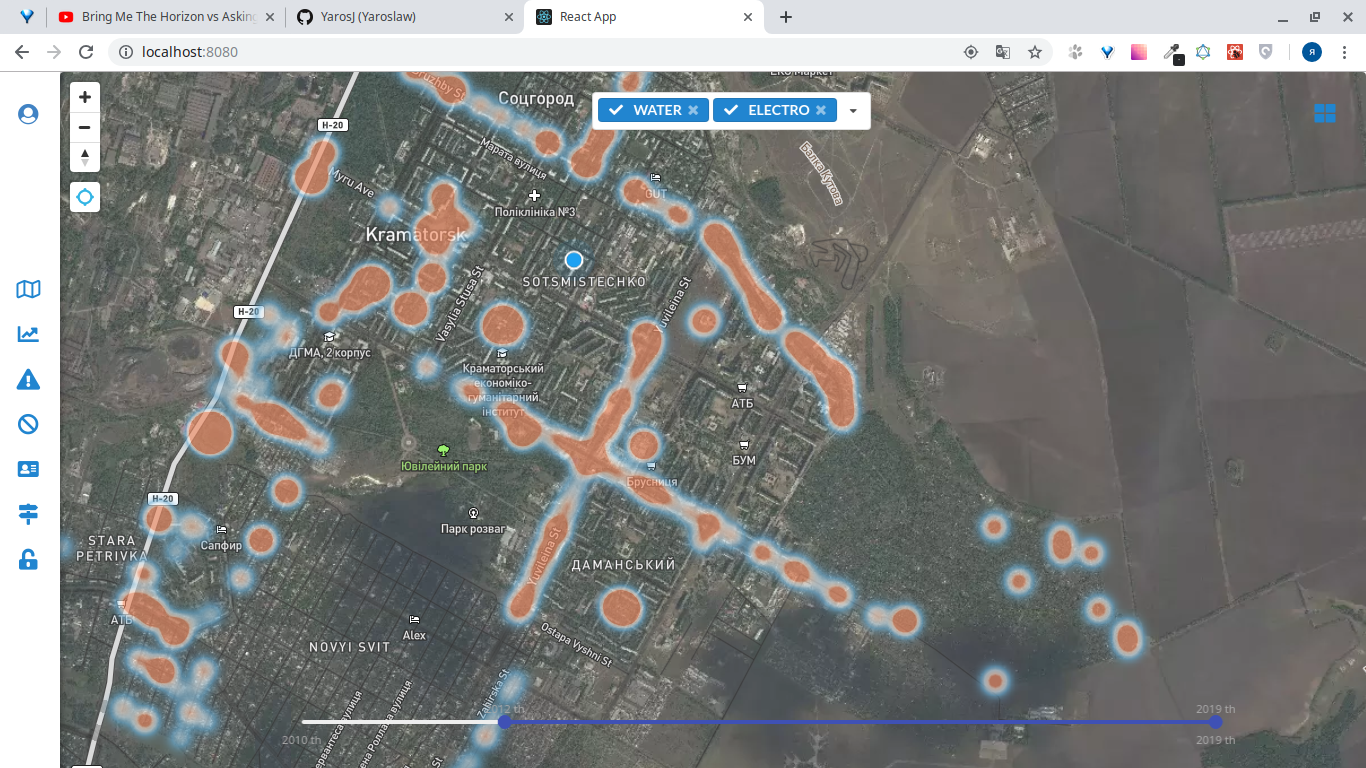1366x768 pixels.
Task: Click the Alex place label
Action: pyautogui.click(x=414, y=635)
